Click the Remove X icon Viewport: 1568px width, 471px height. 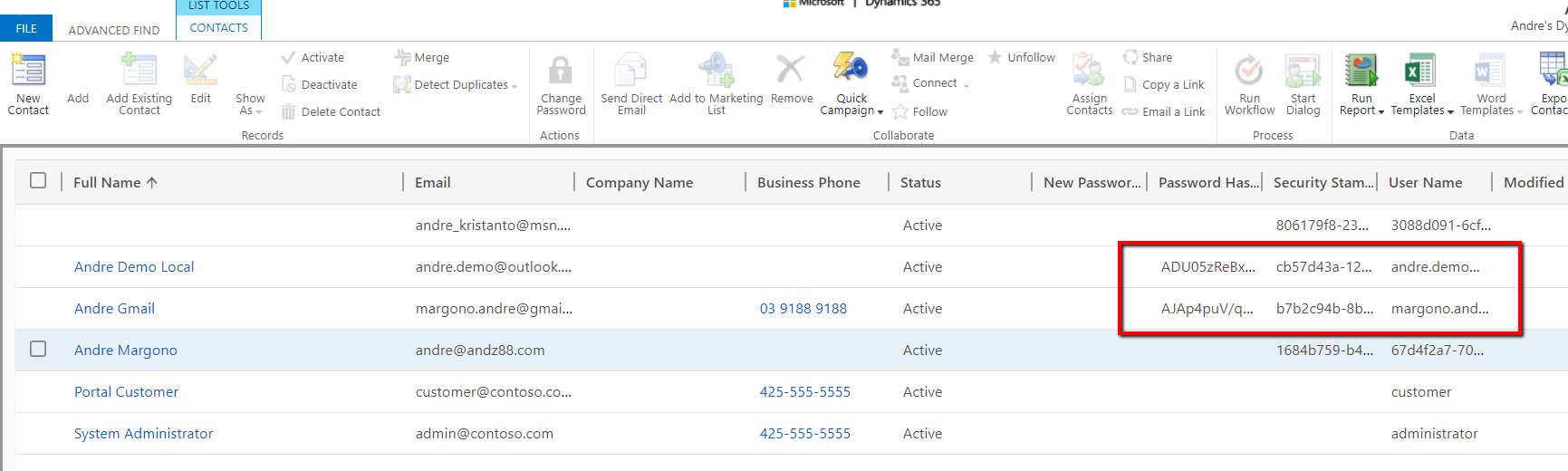pyautogui.click(x=791, y=71)
